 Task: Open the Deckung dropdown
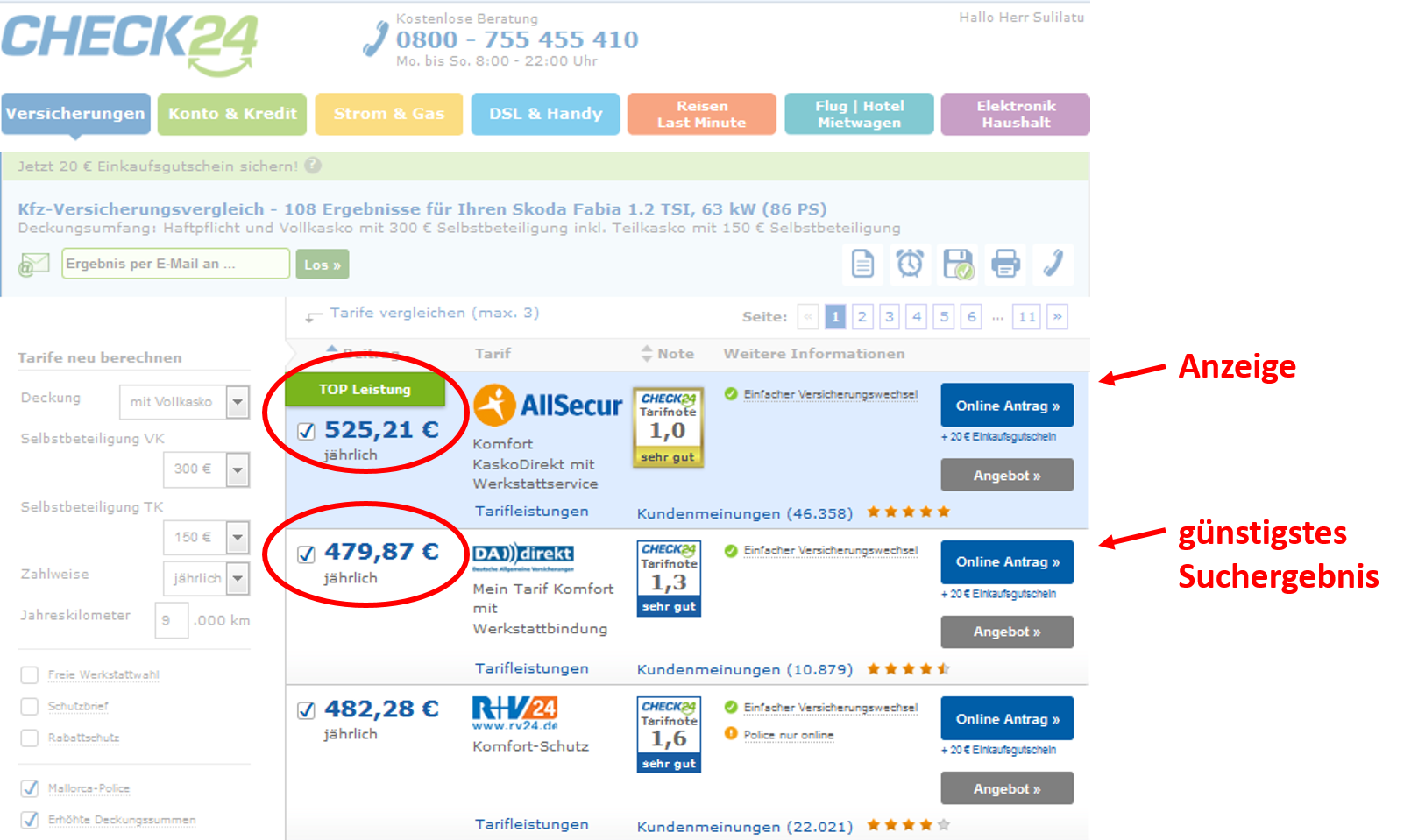click(x=185, y=402)
